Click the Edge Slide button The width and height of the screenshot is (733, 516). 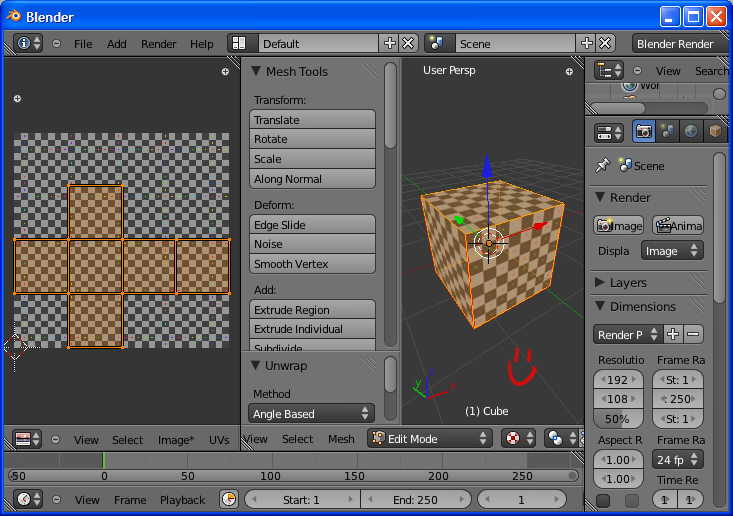[312, 225]
